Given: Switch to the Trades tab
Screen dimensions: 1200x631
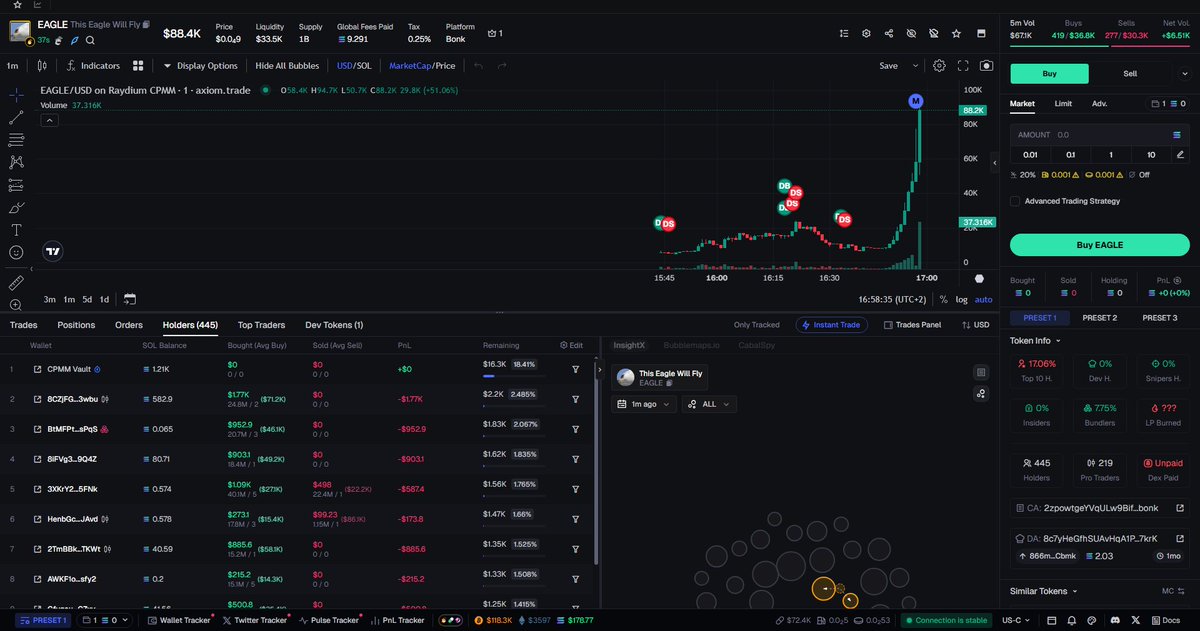Looking at the screenshot, I should click(23, 325).
